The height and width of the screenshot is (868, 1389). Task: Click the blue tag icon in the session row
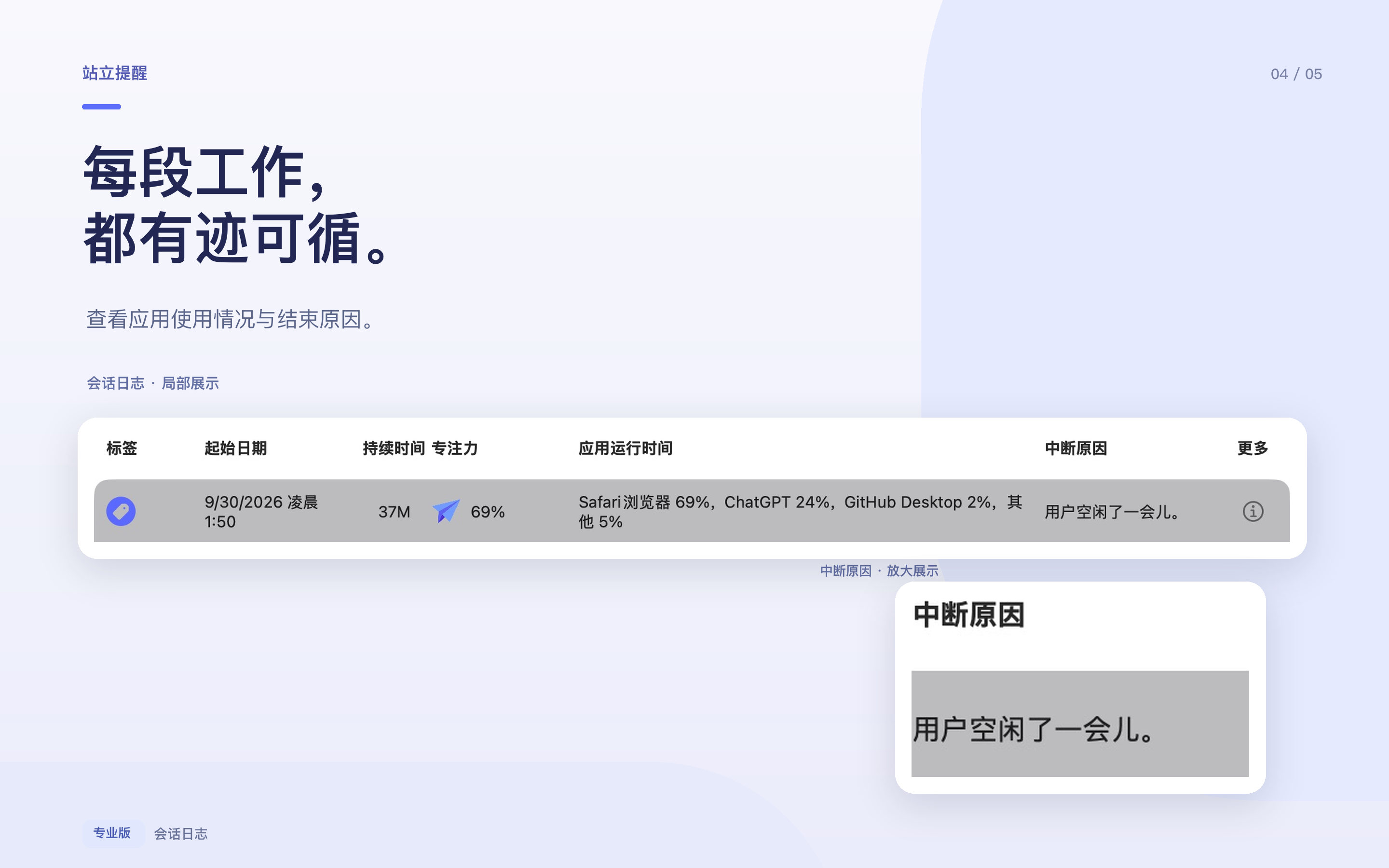[121, 511]
